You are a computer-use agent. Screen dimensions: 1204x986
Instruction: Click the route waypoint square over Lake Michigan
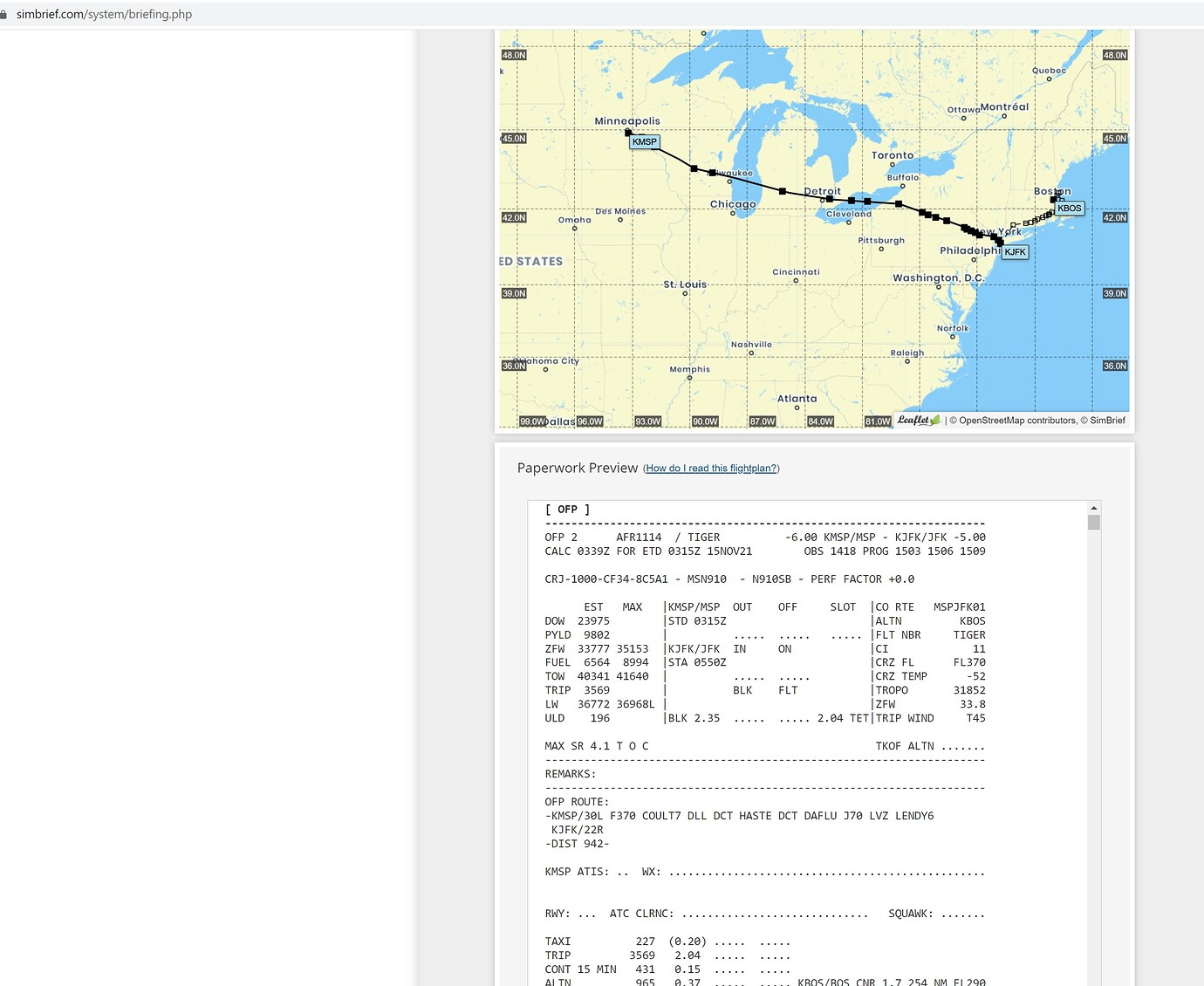pos(783,191)
